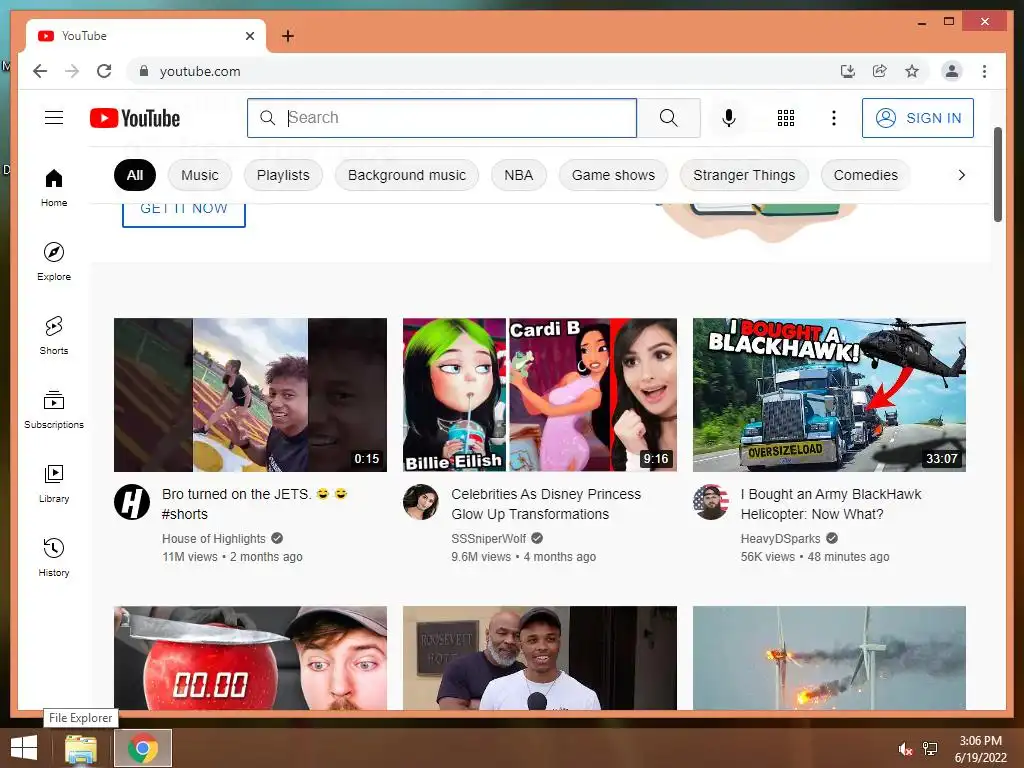
Task: Play the 0:15 JETS shorts thumbnail
Action: point(250,394)
